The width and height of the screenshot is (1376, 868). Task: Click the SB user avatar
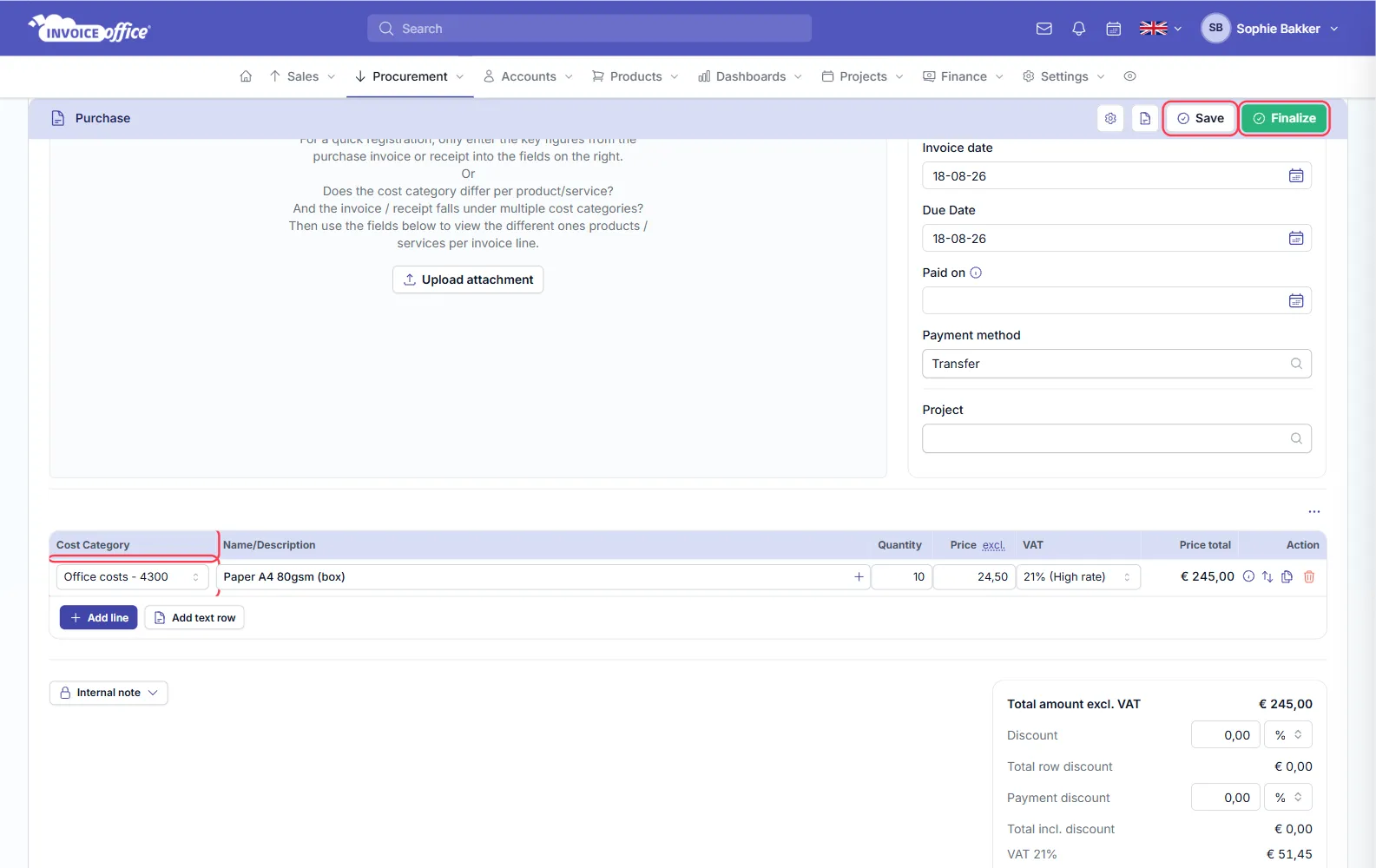1215,29
